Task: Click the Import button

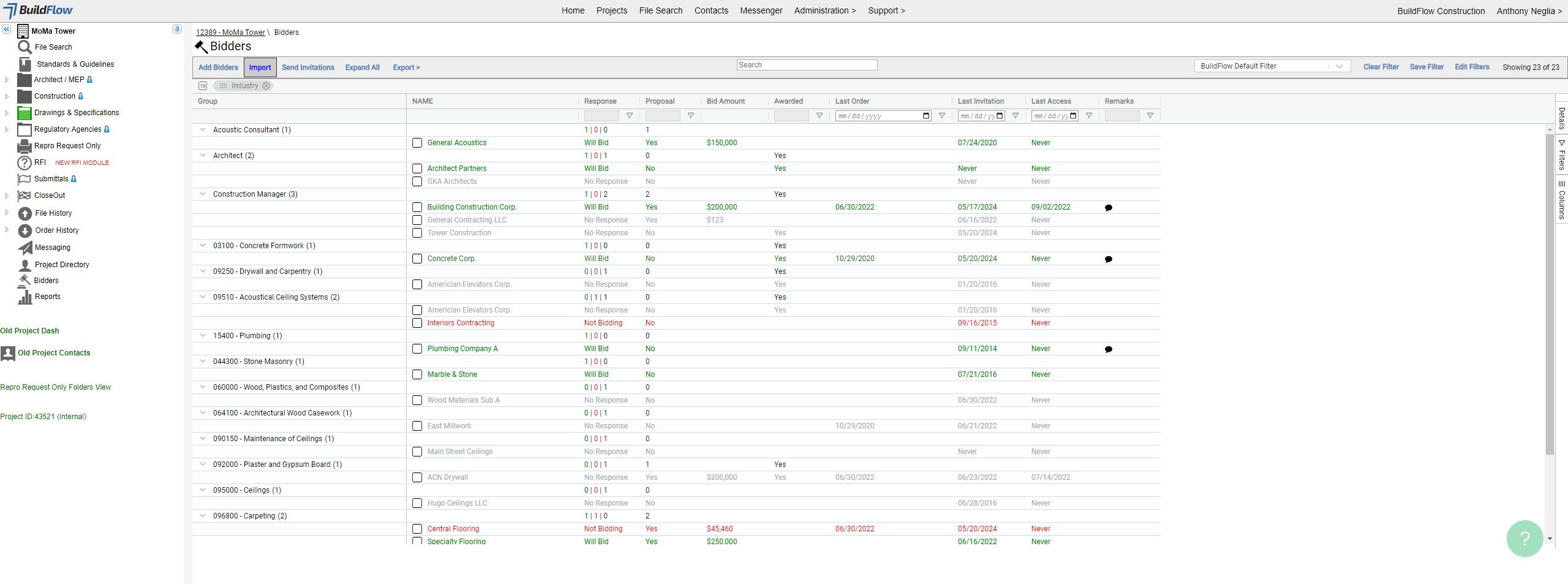Action: coord(260,67)
